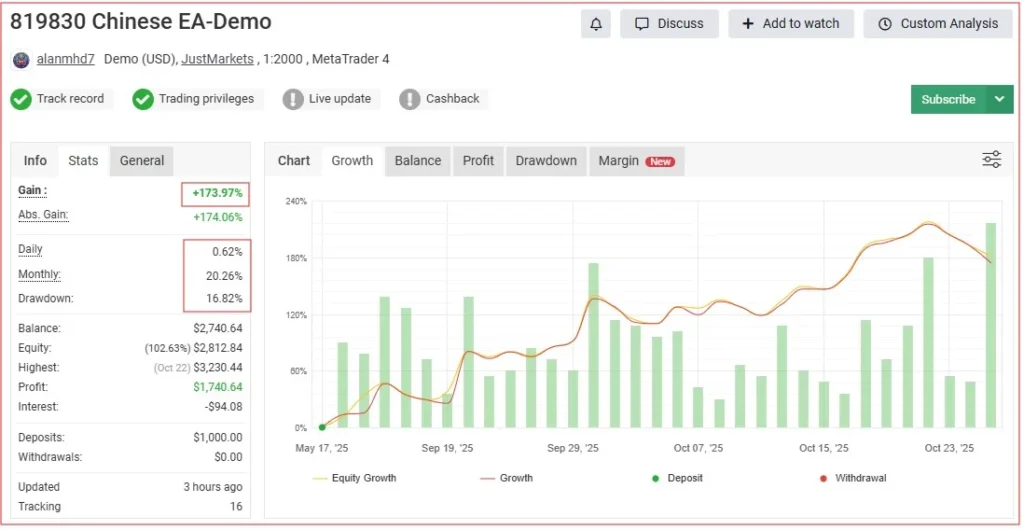Click the 819830 Chinese EA-Demo title
Image resolution: width=1024 pixels, height=530 pixels.
[x=140, y=22]
